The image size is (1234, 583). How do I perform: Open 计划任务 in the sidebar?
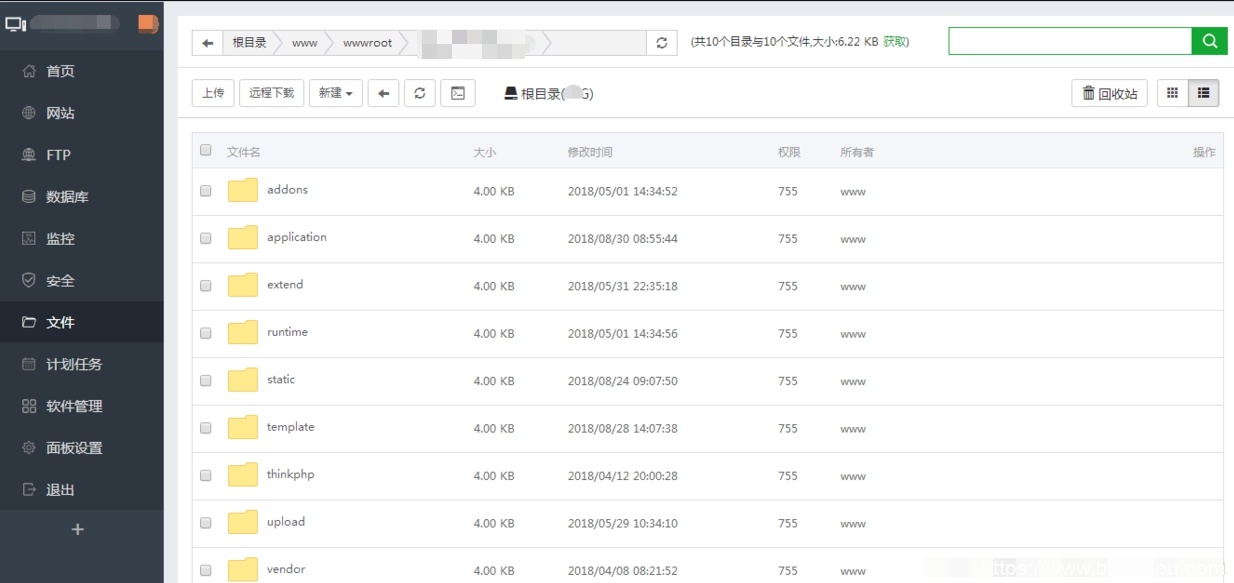tap(82, 364)
